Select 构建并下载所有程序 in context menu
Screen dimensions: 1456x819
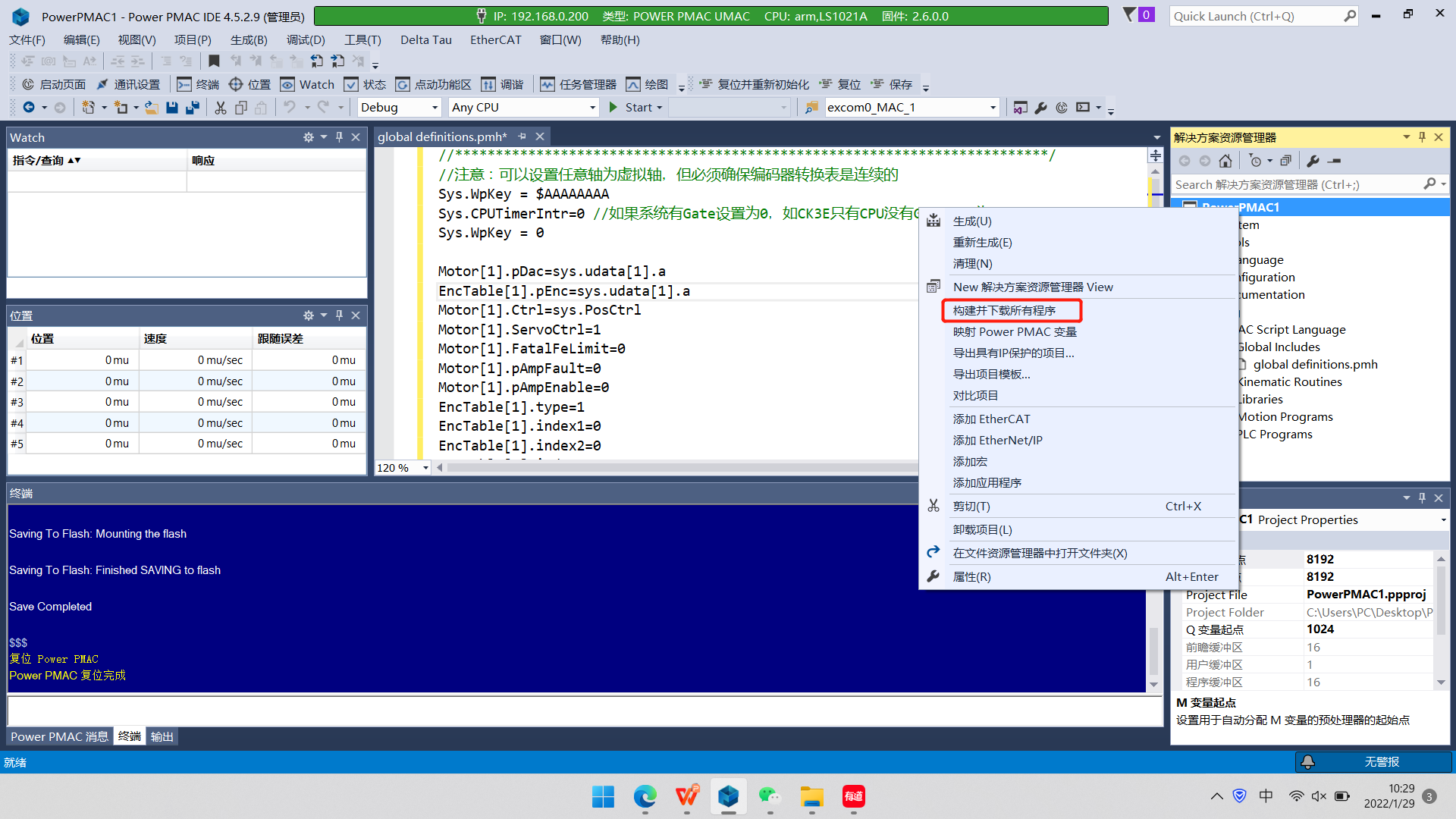(x=1004, y=311)
